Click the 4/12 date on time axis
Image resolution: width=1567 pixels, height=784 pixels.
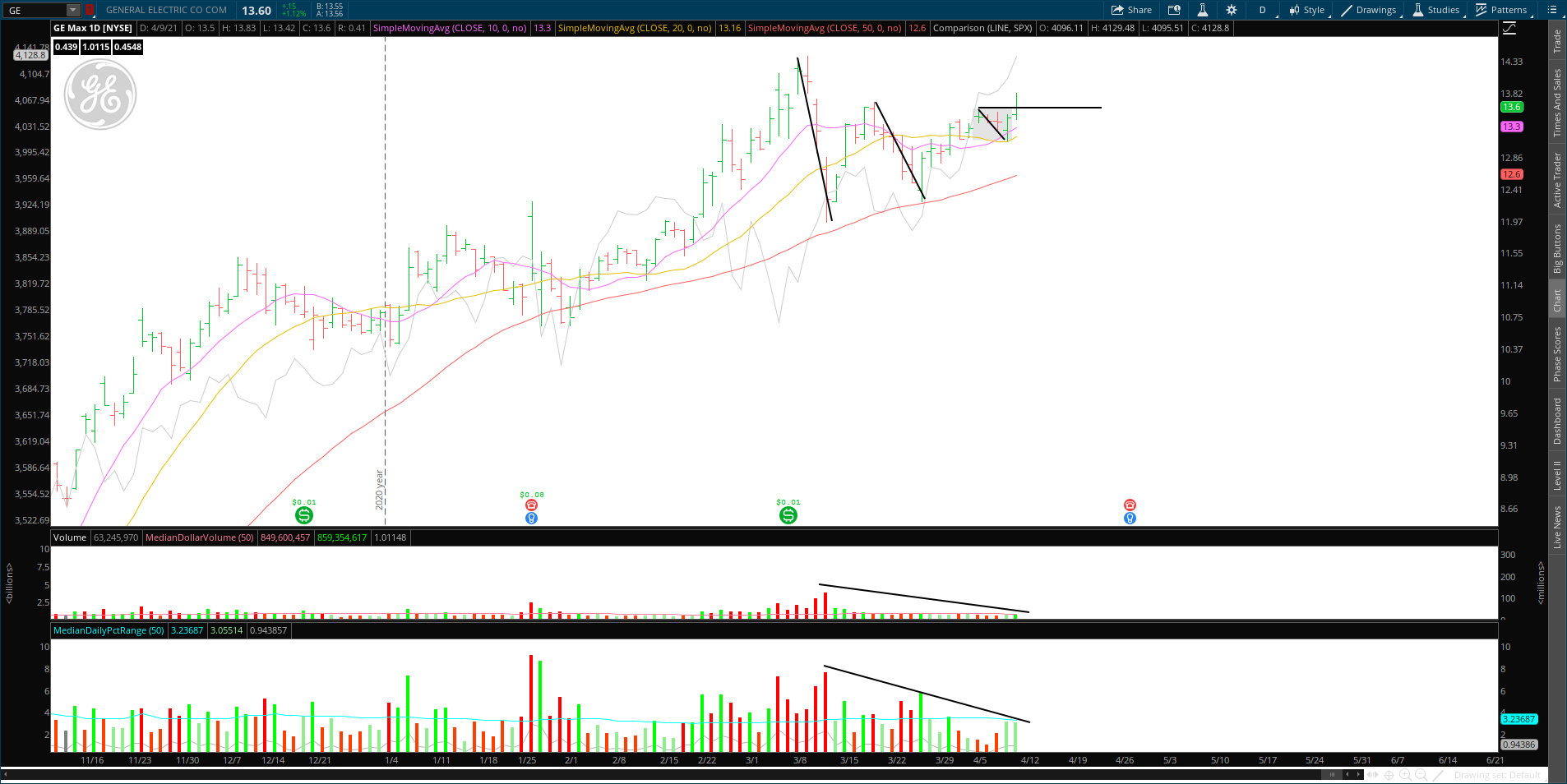(1030, 760)
